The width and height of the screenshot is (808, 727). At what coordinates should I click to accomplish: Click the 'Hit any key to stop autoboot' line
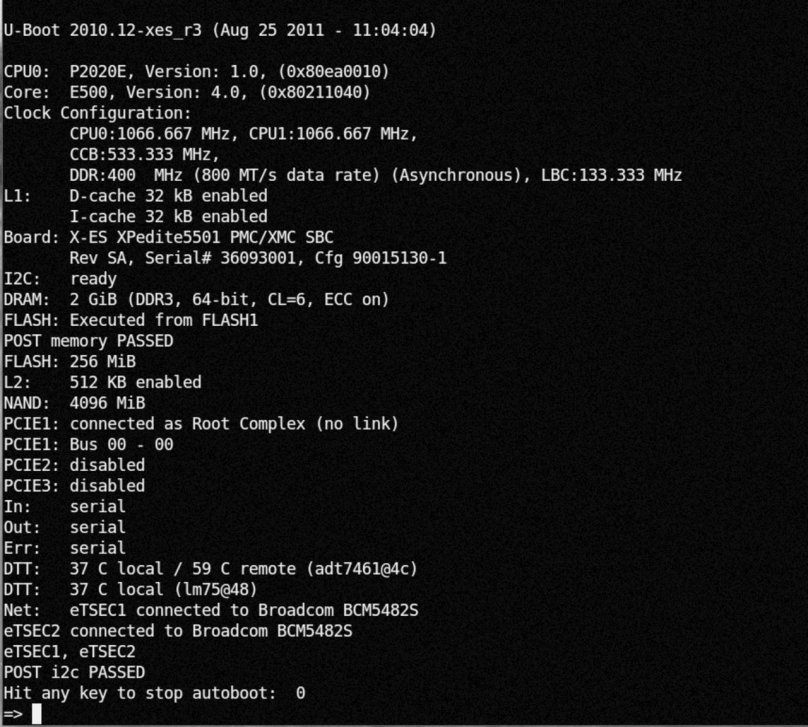click(154, 692)
